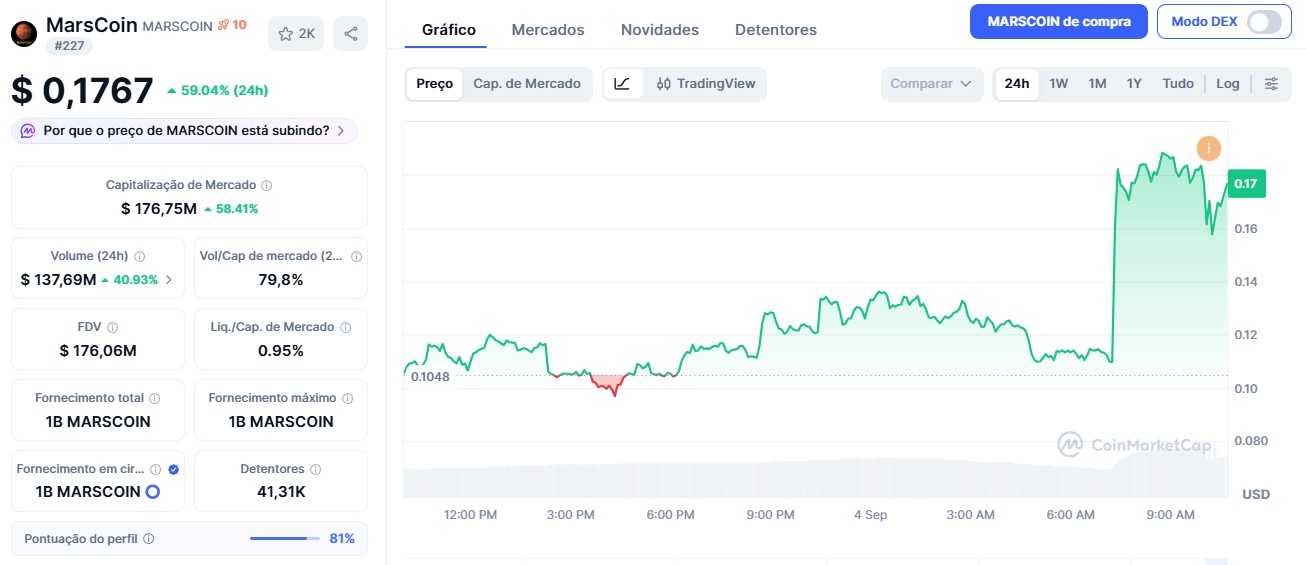Expand Volume (24h) details arrow
The height and width of the screenshot is (565, 1307).
click(x=168, y=280)
